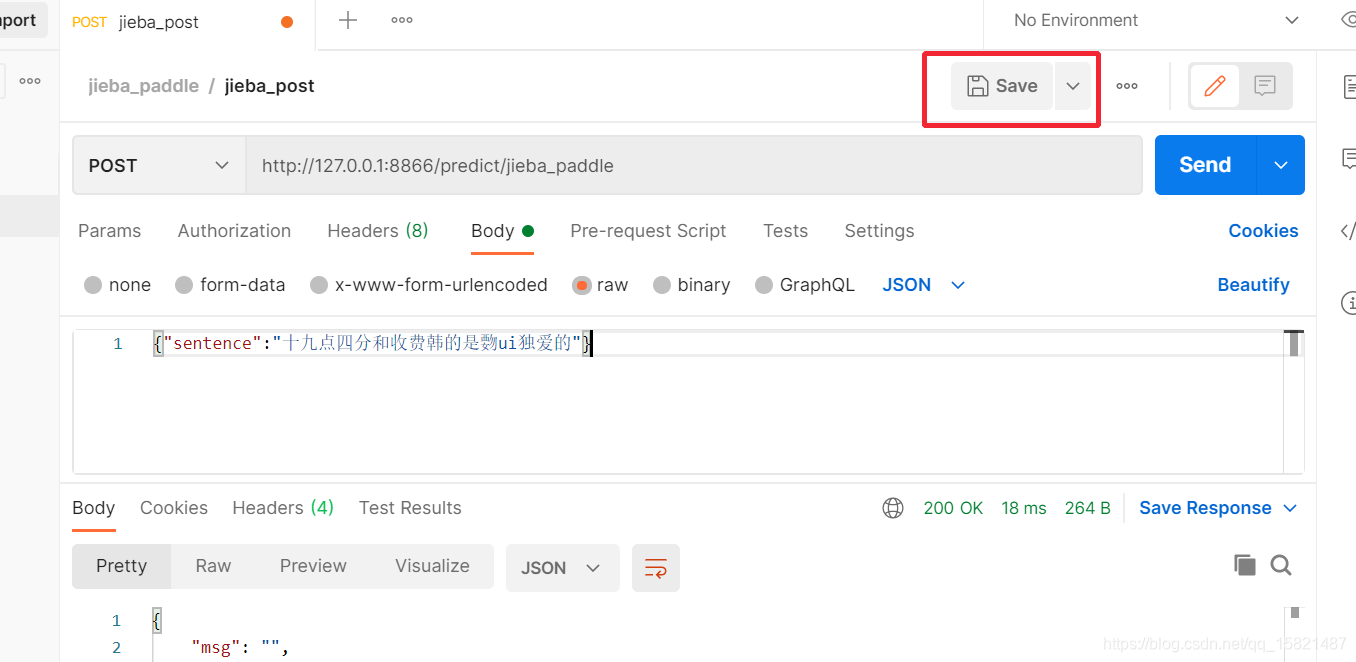Open comments mode speech bubble icon
This screenshot has height=662, width=1356.
[1265, 86]
